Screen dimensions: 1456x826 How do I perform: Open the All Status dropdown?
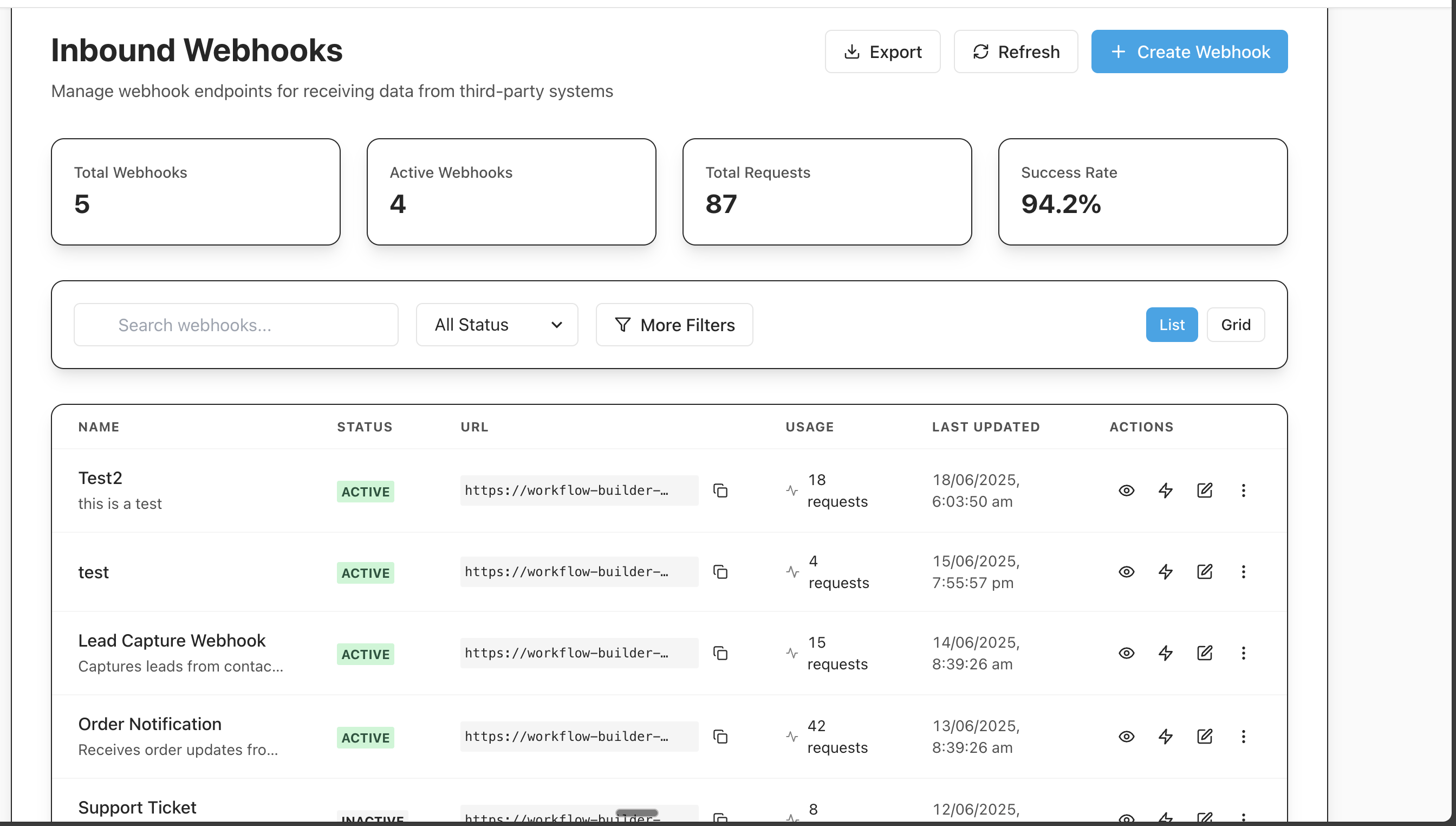(x=497, y=325)
